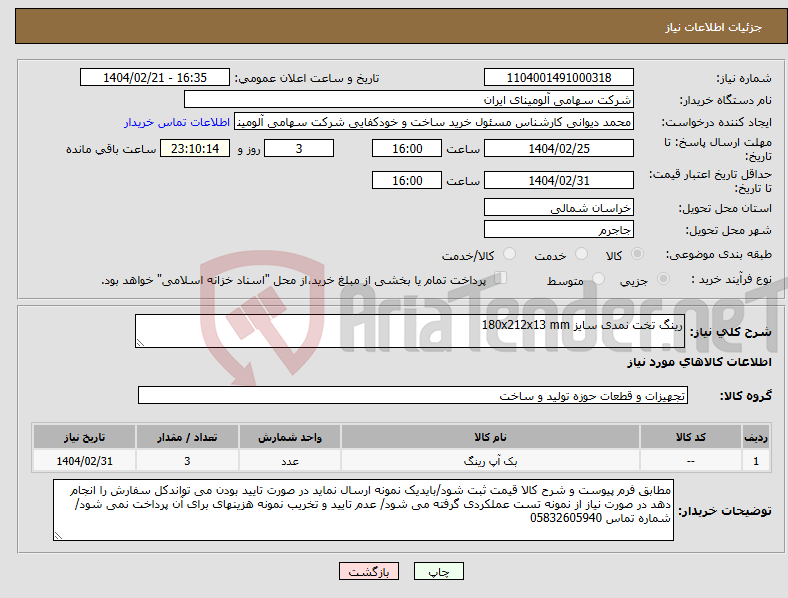This screenshot has height=598, width=788.
Task: Toggle the Islamic treasury payment checkbox
Action: 501,278
